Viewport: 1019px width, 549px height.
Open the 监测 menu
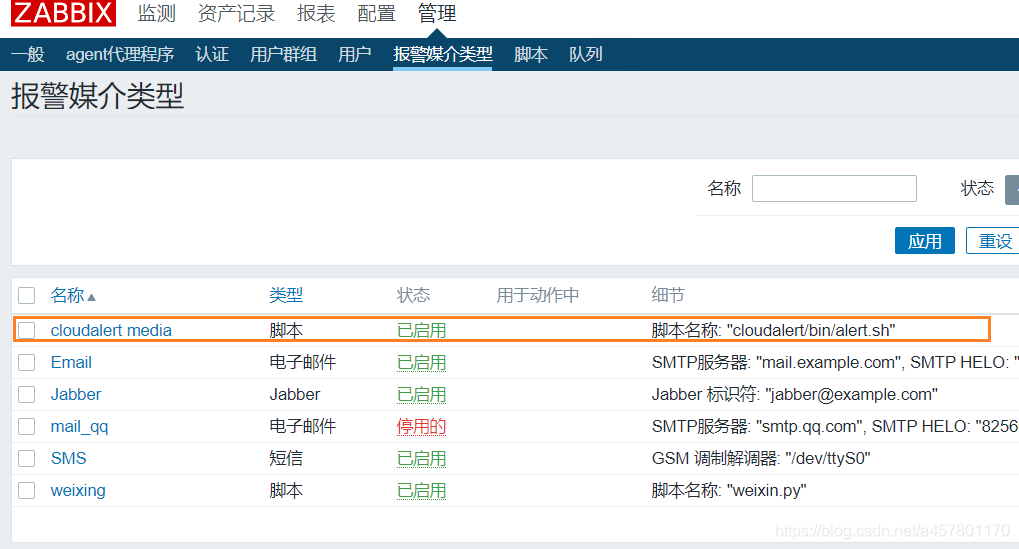click(x=157, y=14)
